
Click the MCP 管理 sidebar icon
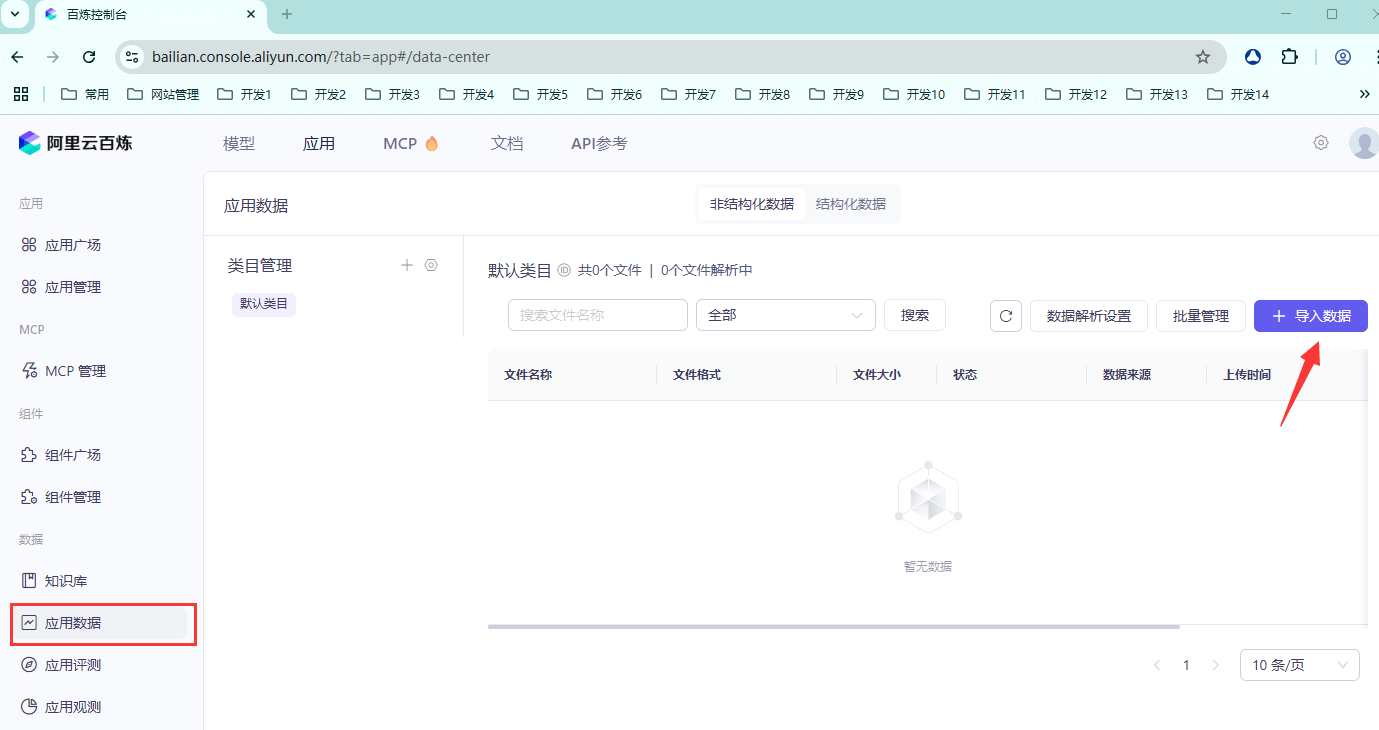pos(29,371)
